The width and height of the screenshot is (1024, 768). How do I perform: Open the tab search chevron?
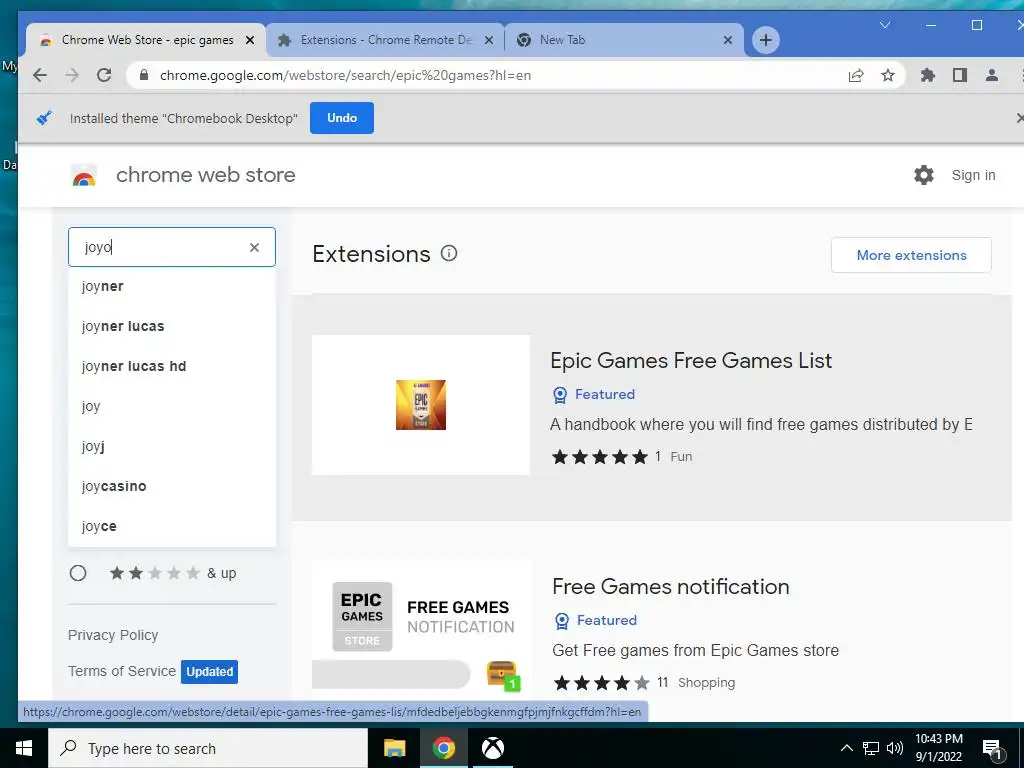coord(885,25)
